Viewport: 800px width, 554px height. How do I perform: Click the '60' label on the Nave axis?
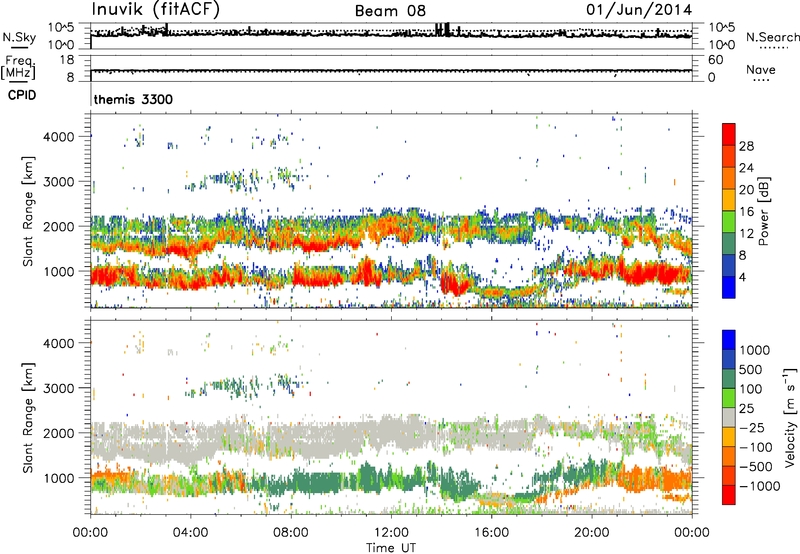coord(715,60)
